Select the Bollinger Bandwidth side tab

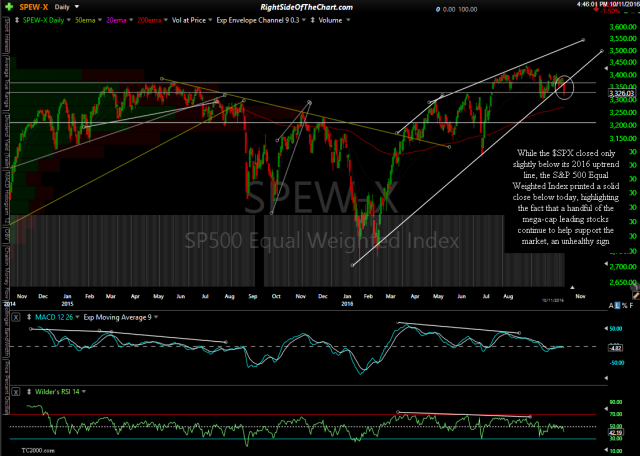click(x=6, y=328)
